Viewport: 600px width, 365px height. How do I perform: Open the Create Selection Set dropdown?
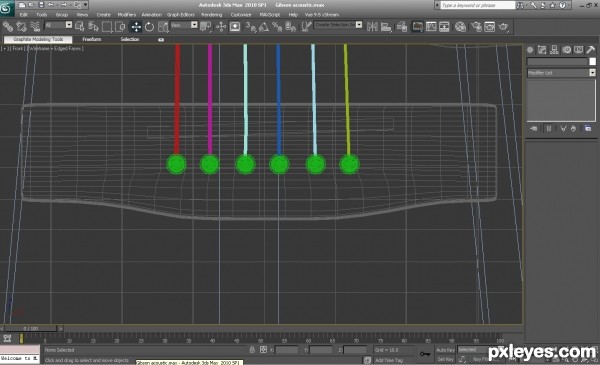[359, 25]
